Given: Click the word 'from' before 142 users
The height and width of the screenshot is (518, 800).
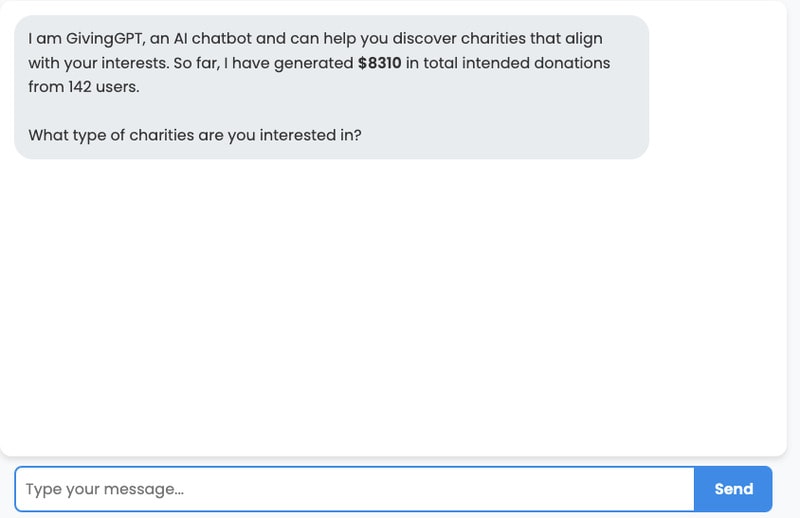Looking at the screenshot, I should click(x=46, y=87).
